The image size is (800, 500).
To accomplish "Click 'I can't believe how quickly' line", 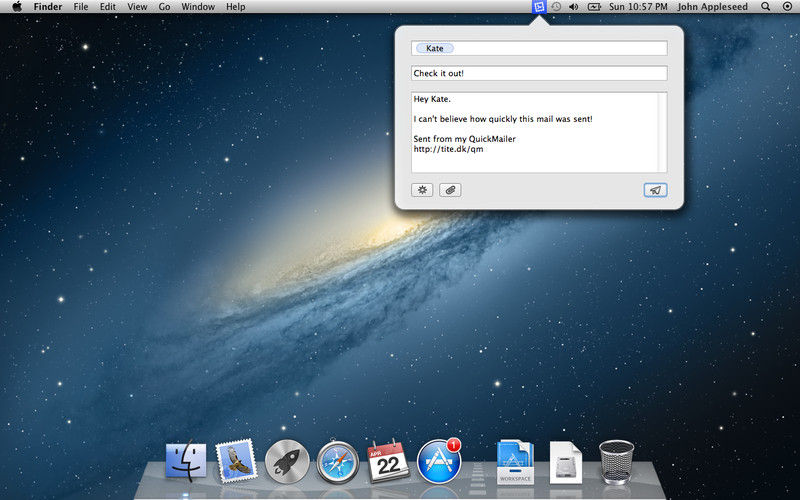I will click(503, 119).
